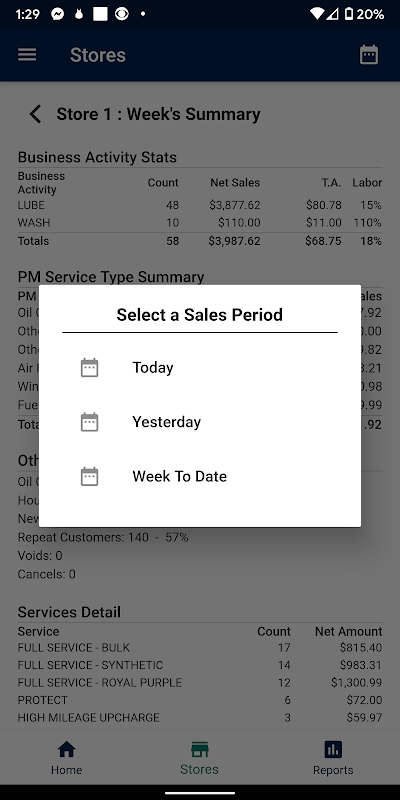
Task: Tap calendar icon beside Yesterday
Action: pyautogui.click(x=90, y=422)
